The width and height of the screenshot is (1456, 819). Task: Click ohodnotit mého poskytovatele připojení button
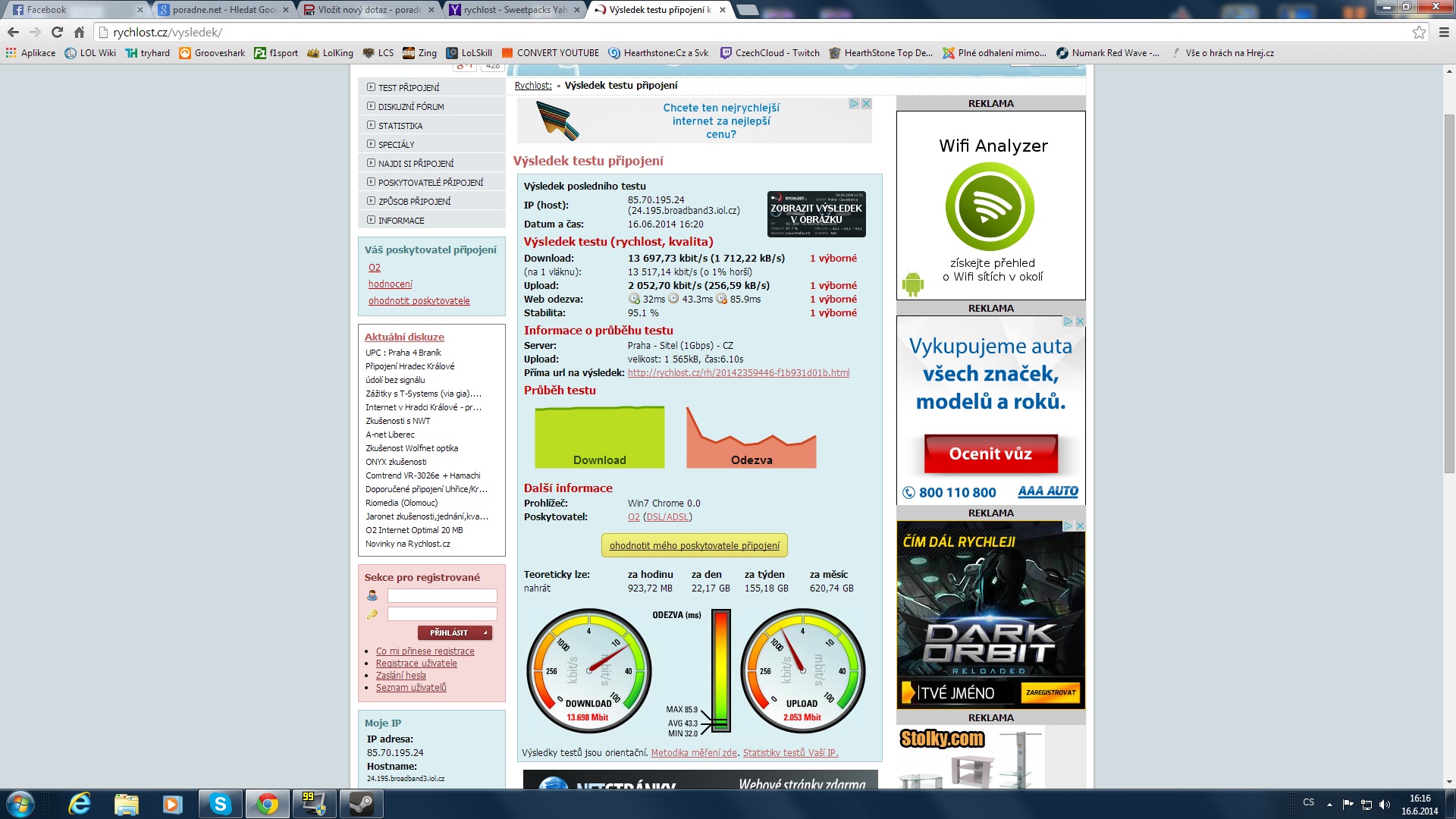[x=694, y=545]
